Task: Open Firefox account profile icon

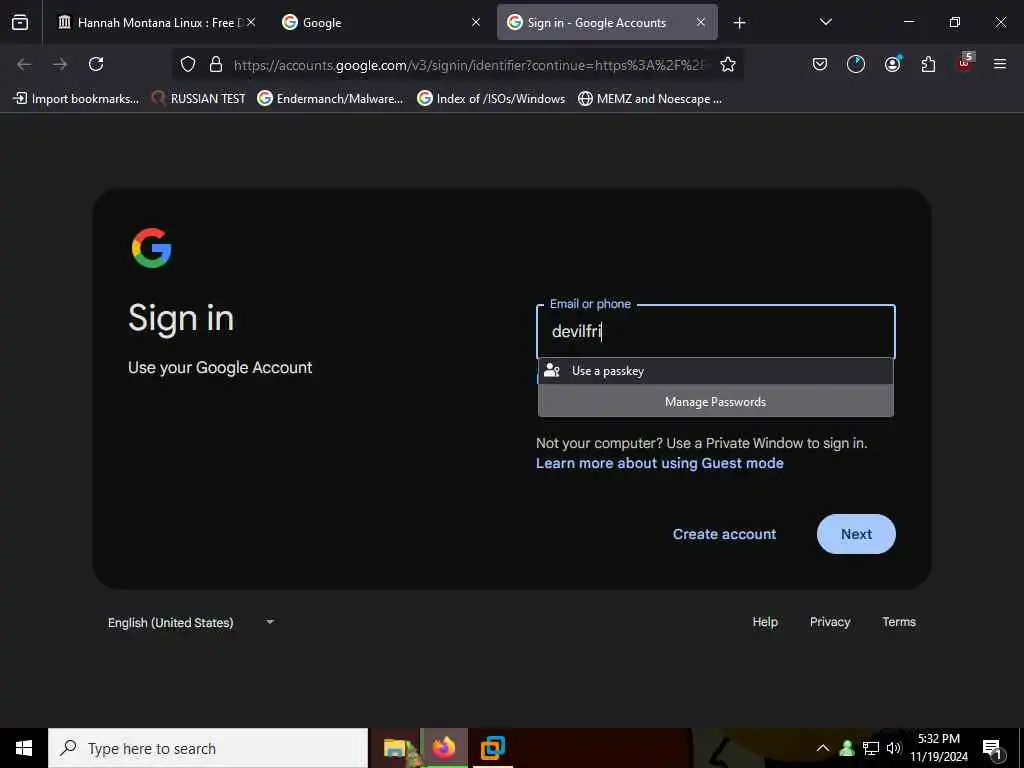Action: [x=892, y=64]
